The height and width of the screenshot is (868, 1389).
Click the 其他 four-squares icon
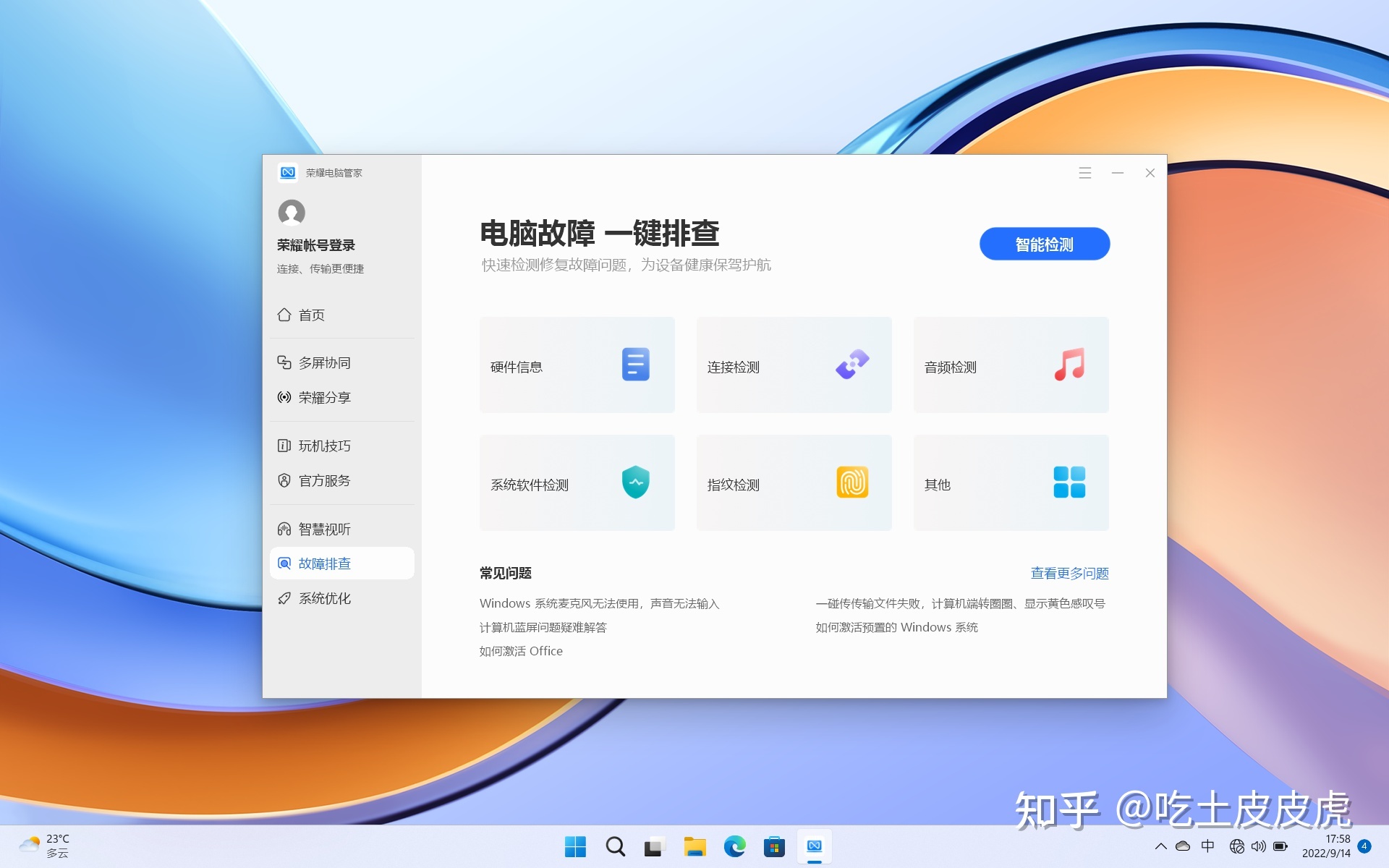click(x=1069, y=482)
